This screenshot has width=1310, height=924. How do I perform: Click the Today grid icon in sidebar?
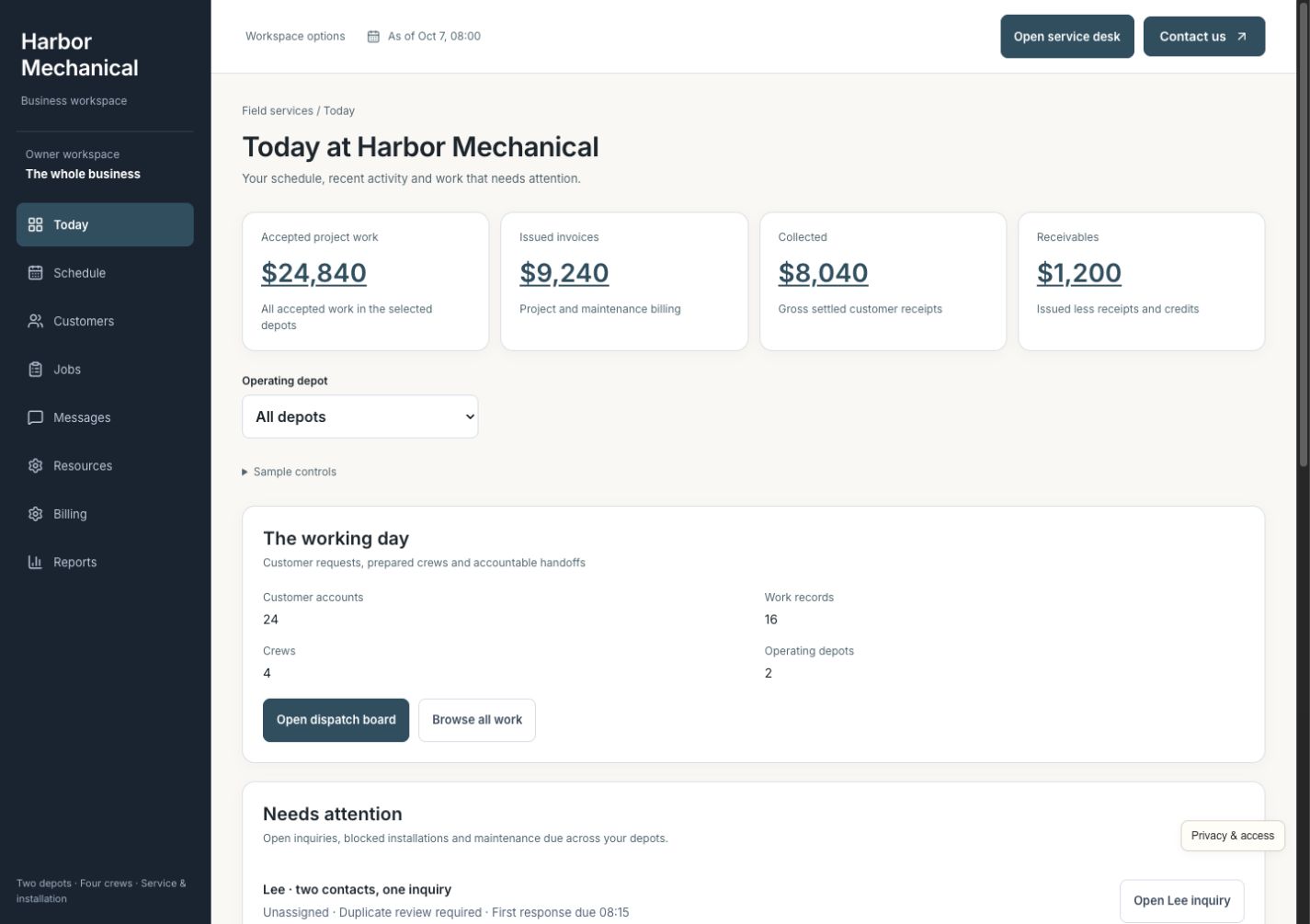click(x=35, y=224)
